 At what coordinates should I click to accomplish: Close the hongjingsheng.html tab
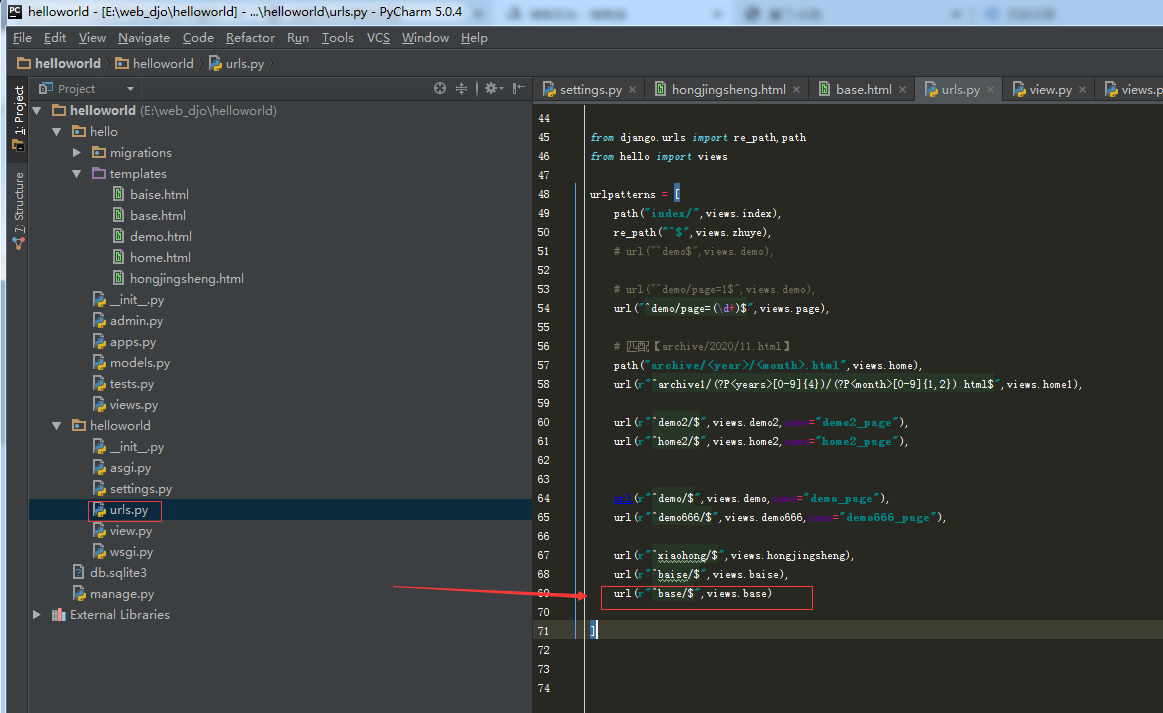[x=797, y=90]
